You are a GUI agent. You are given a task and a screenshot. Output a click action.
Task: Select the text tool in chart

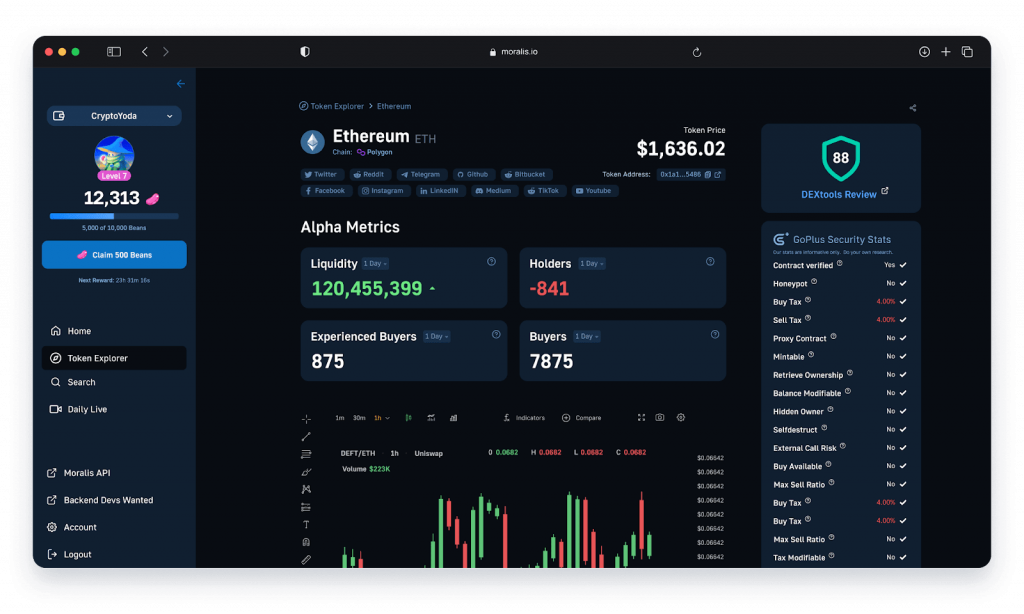click(306, 525)
